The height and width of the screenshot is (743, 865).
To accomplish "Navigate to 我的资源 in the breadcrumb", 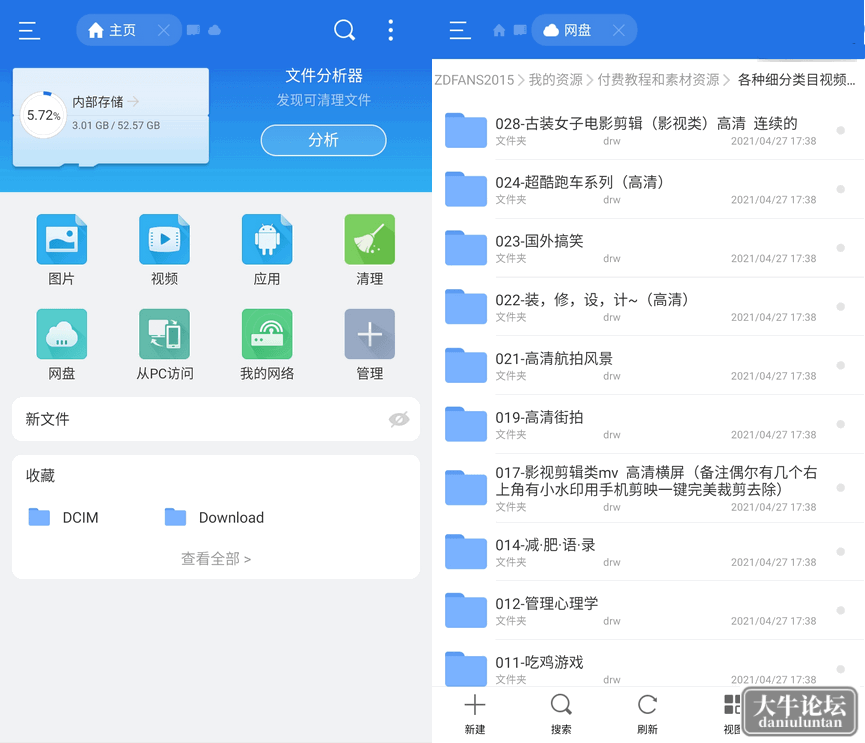I will point(556,80).
